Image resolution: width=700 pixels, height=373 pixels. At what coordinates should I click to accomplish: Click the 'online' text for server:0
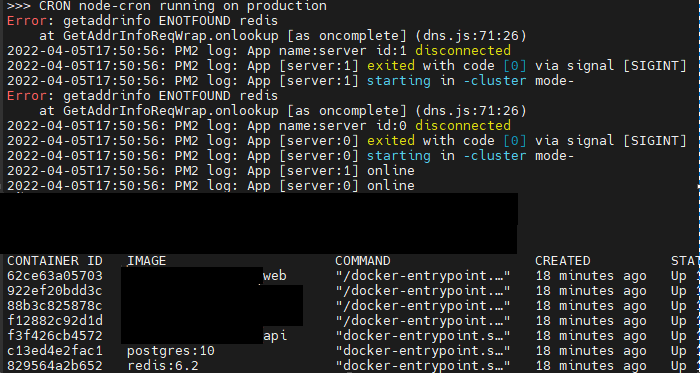391,186
